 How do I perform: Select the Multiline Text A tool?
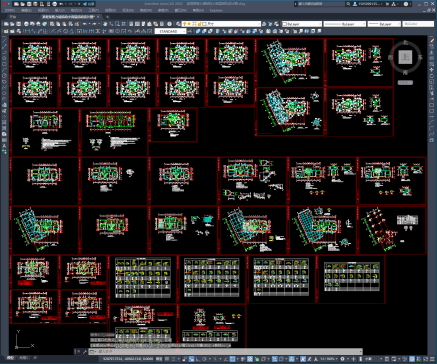click(4, 146)
